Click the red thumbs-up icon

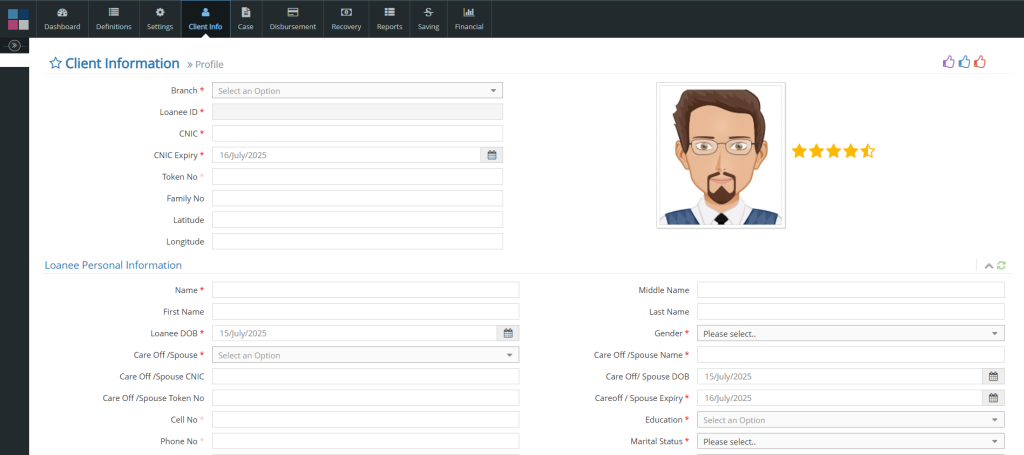point(980,62)
